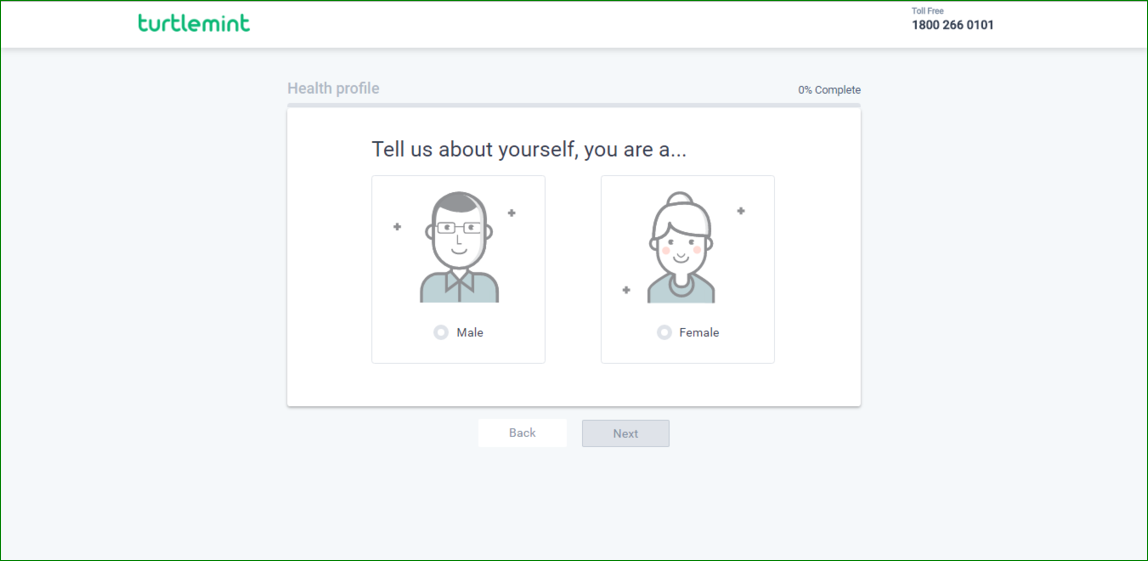Click the plus sparkle above-right of female avatar
Viewport: 1148px width, 561px height.
[x=741, y=211]
